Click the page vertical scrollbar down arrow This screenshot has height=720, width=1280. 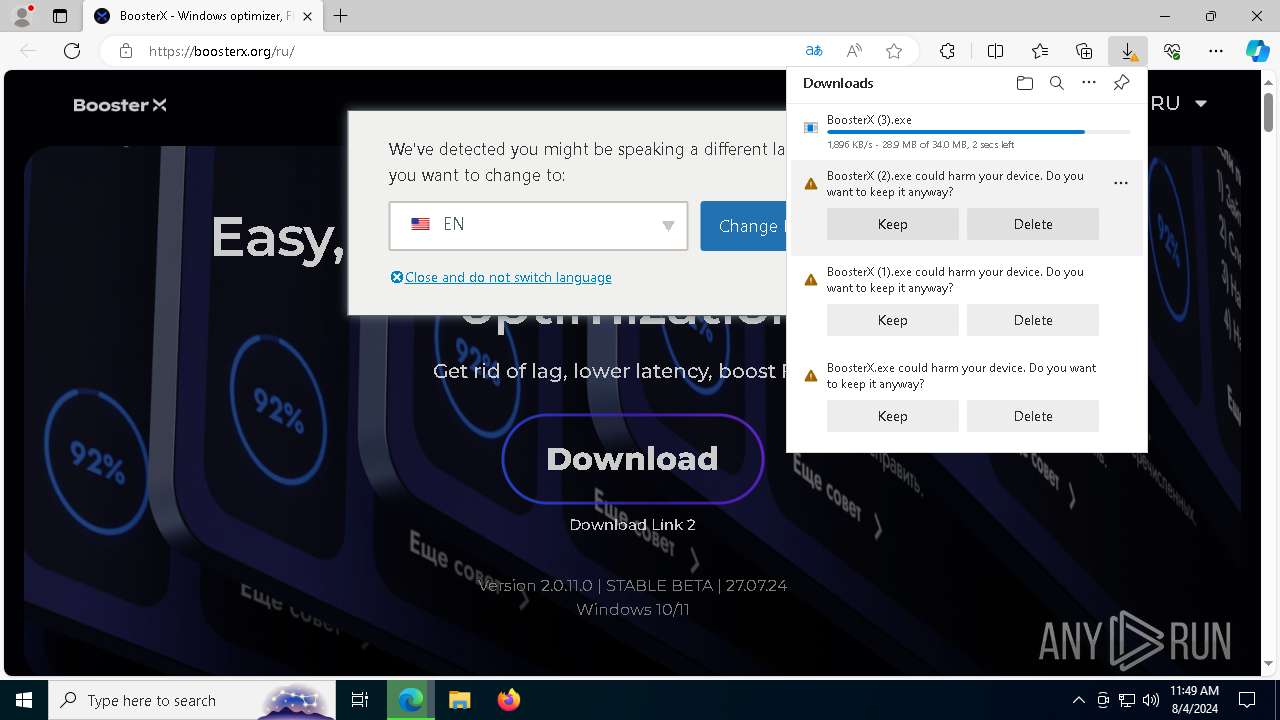pos(1270,663)
